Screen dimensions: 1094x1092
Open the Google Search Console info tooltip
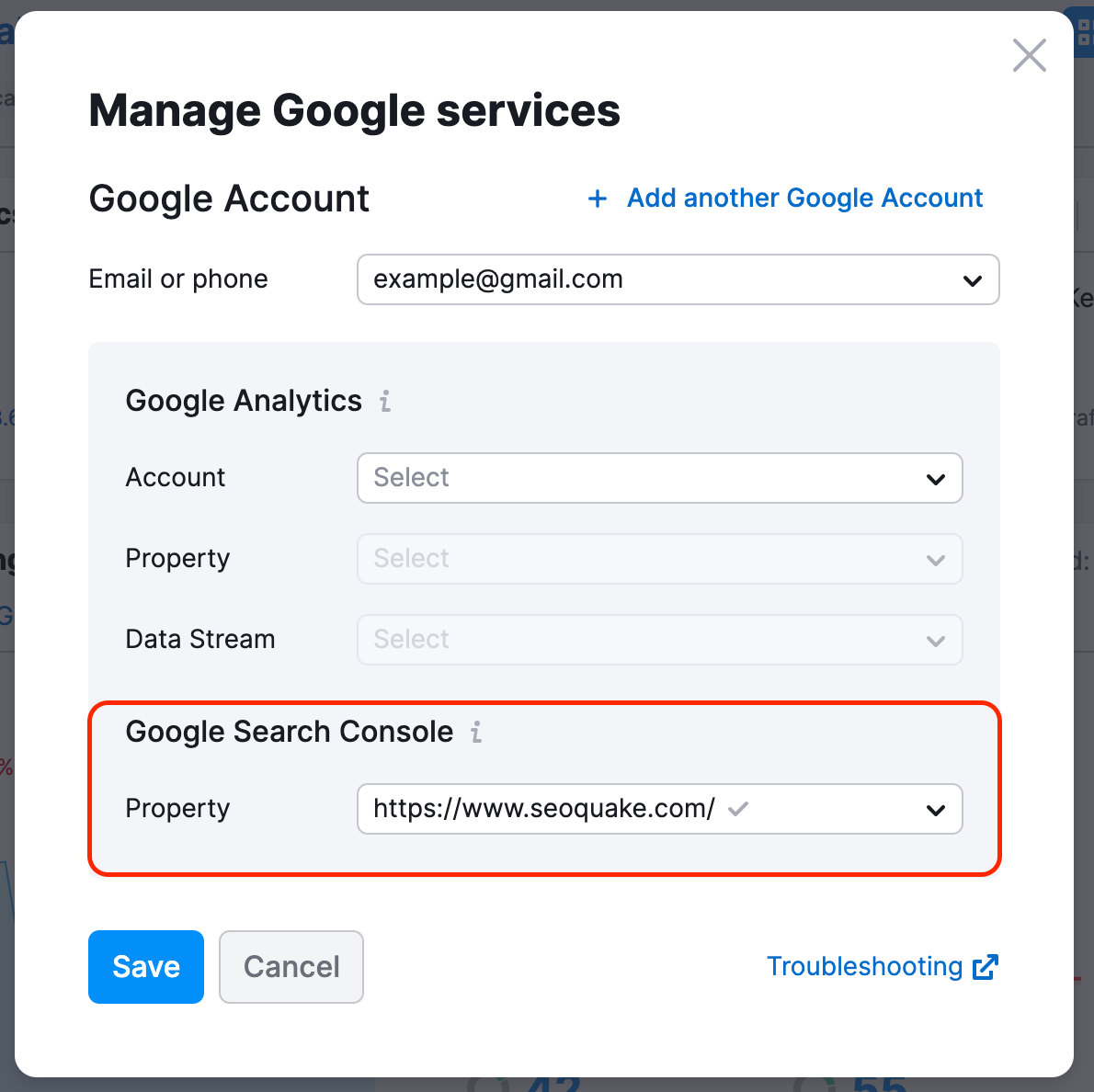tap(475, 733)
